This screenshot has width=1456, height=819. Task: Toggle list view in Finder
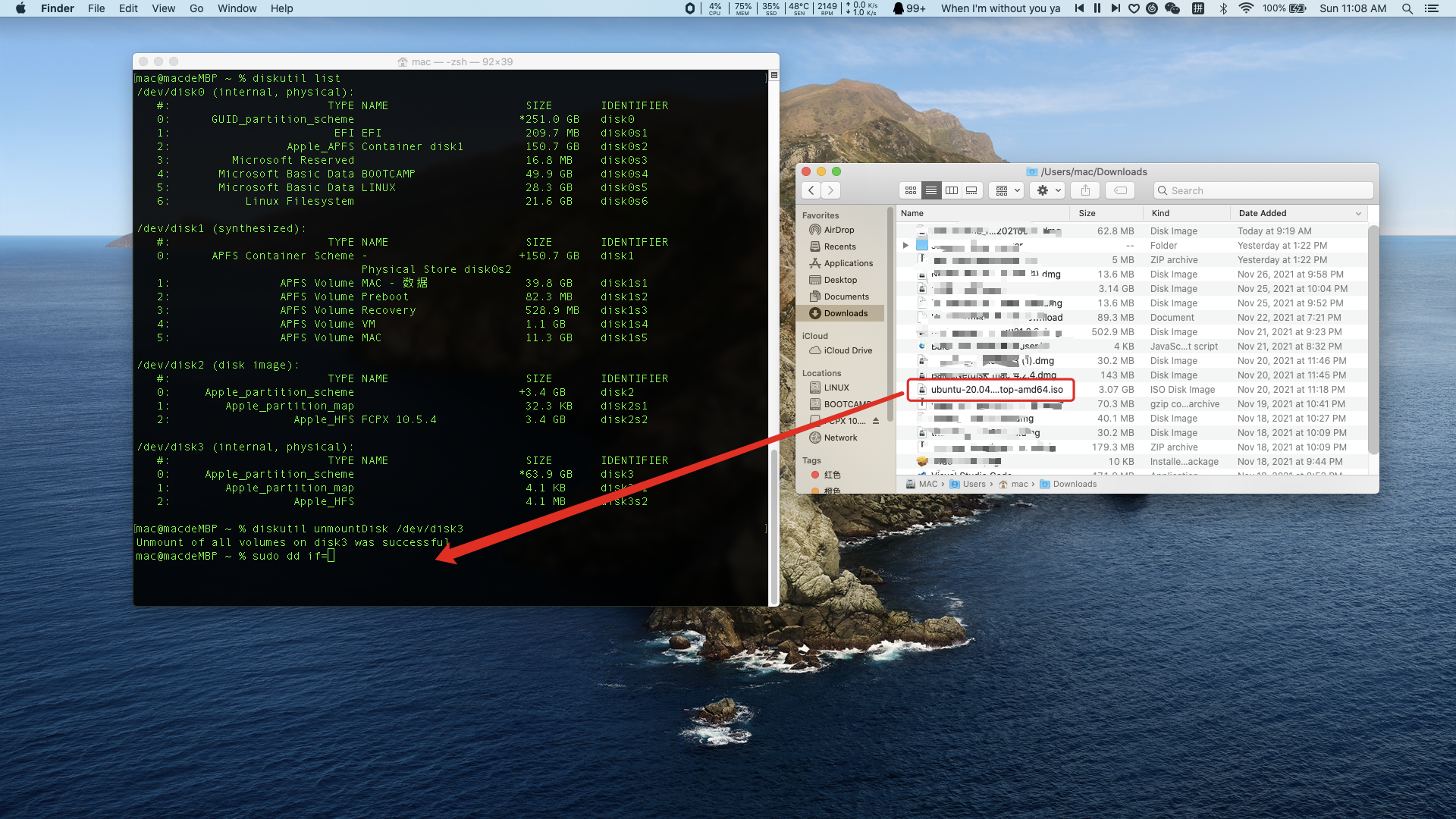click(x=931, y=190)
